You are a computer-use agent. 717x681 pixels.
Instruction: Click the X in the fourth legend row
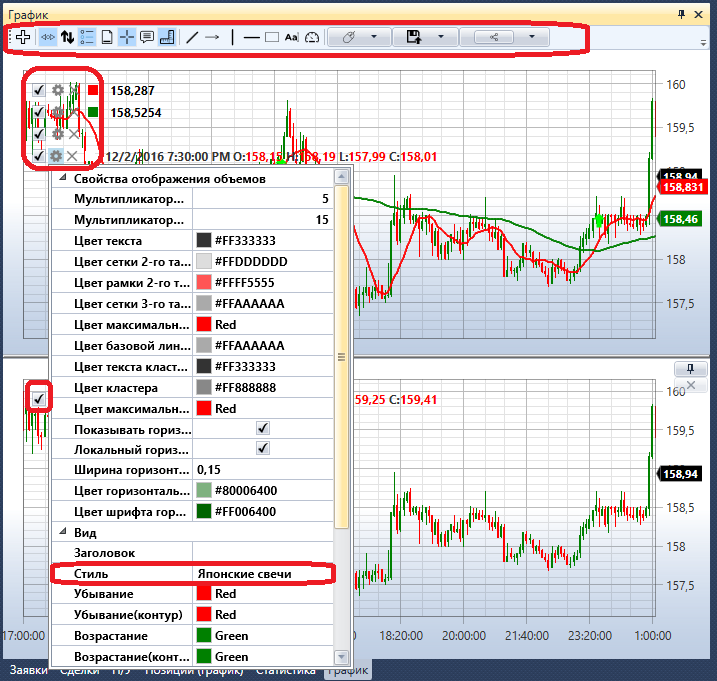[x=72, y=156]
